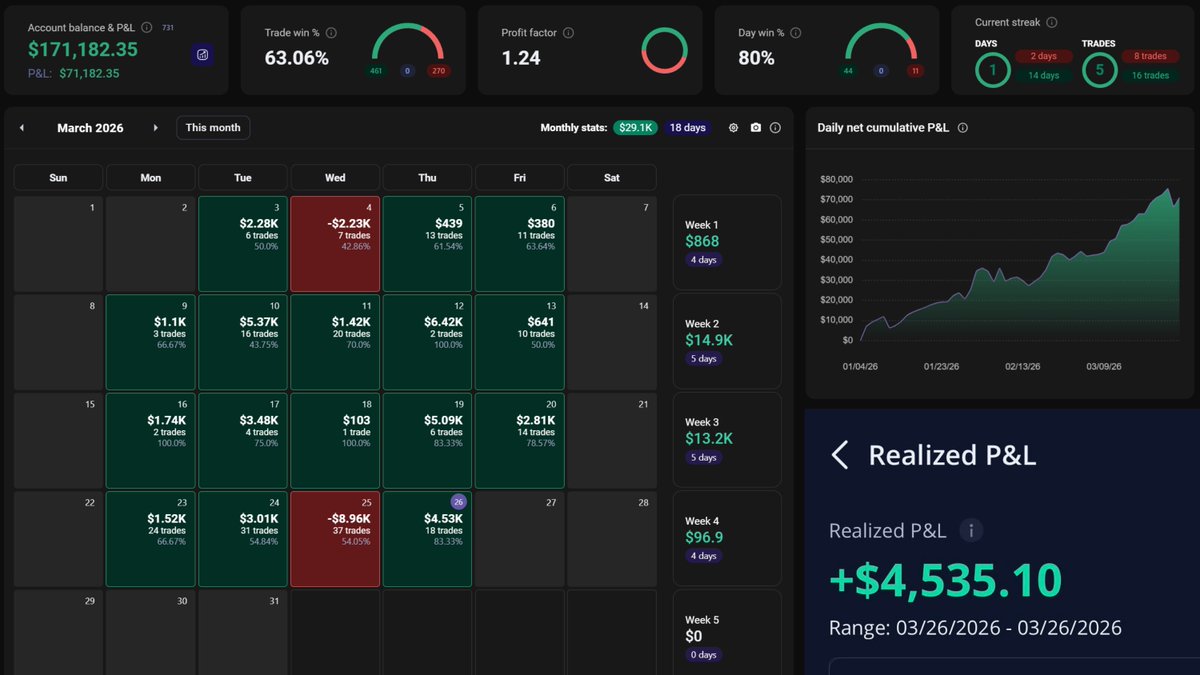Toggle the $29.1K monthly stats pill
The height and width of the screenshot is (675, 1200).
click(634, 128)
